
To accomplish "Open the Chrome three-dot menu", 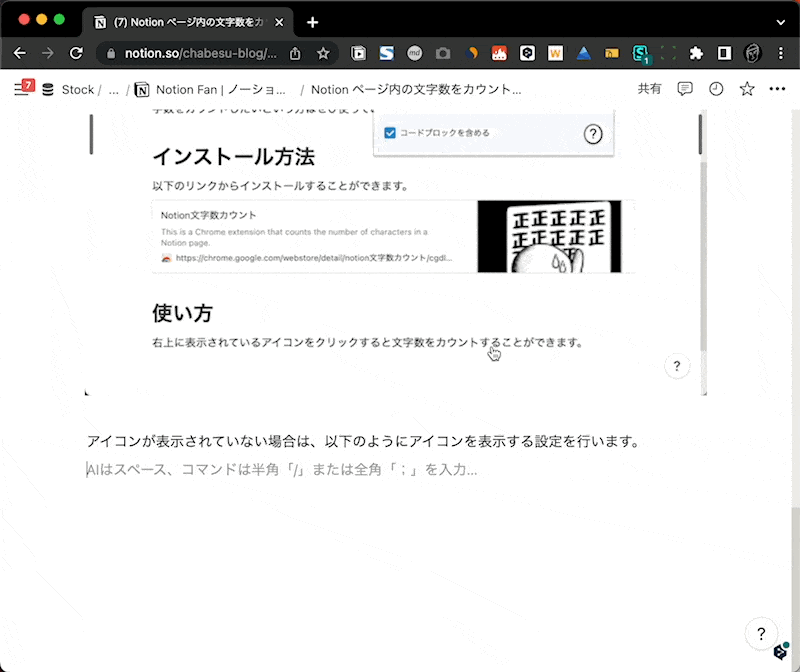I will click(781, 53).
